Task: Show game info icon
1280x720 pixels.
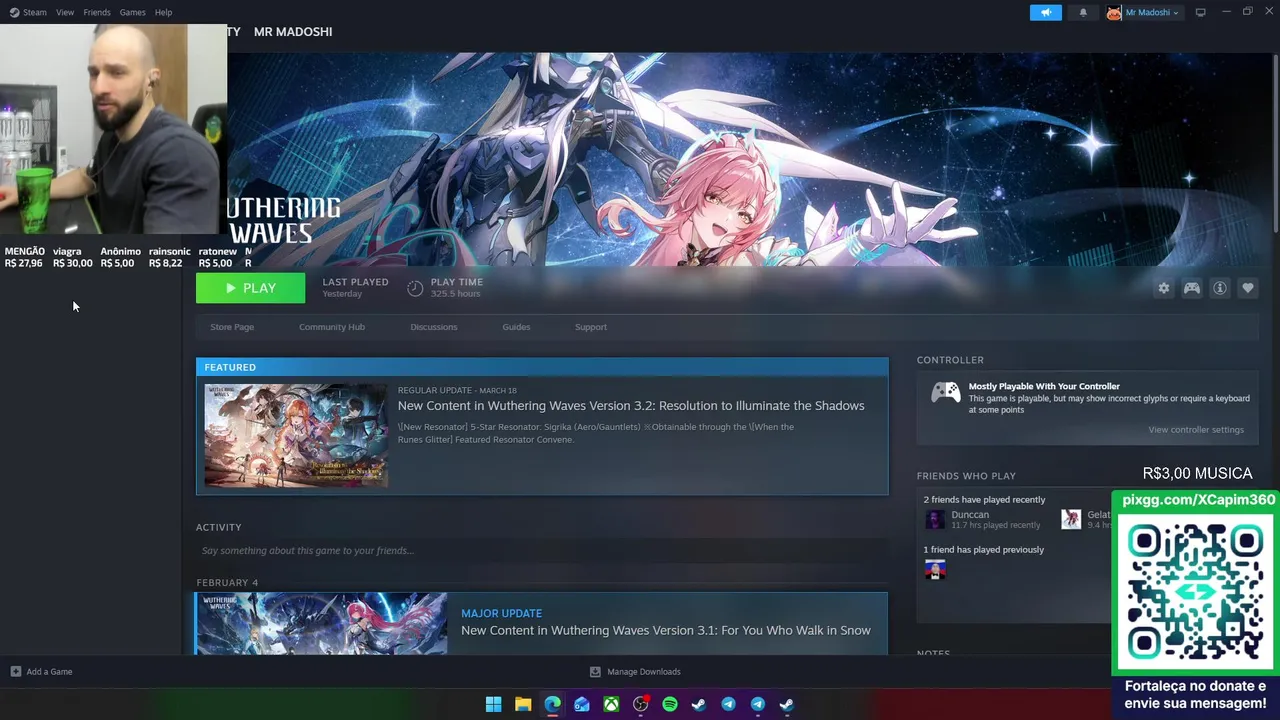Action: coord(1220,288)
